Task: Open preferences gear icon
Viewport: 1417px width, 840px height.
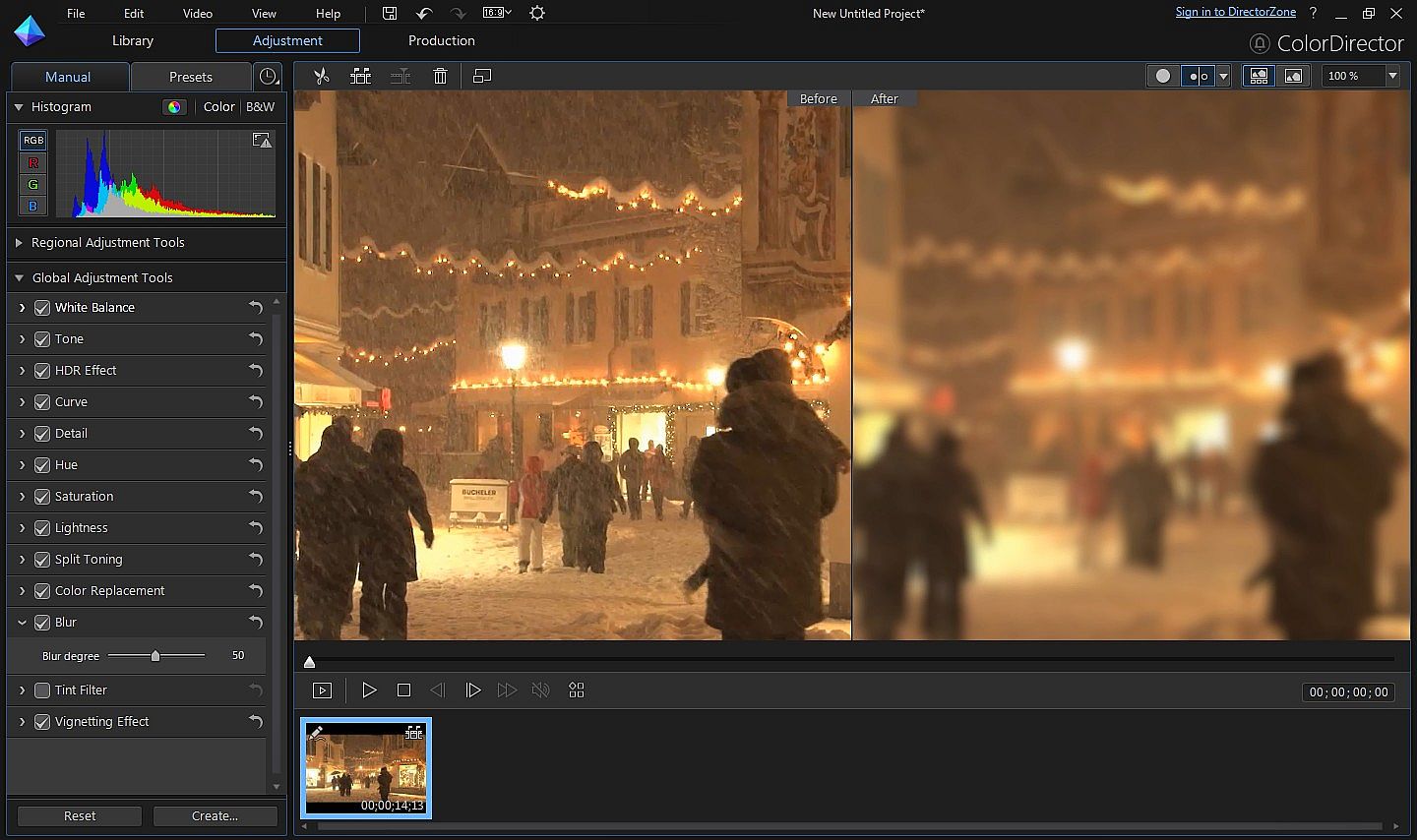Action: point(536,13)
